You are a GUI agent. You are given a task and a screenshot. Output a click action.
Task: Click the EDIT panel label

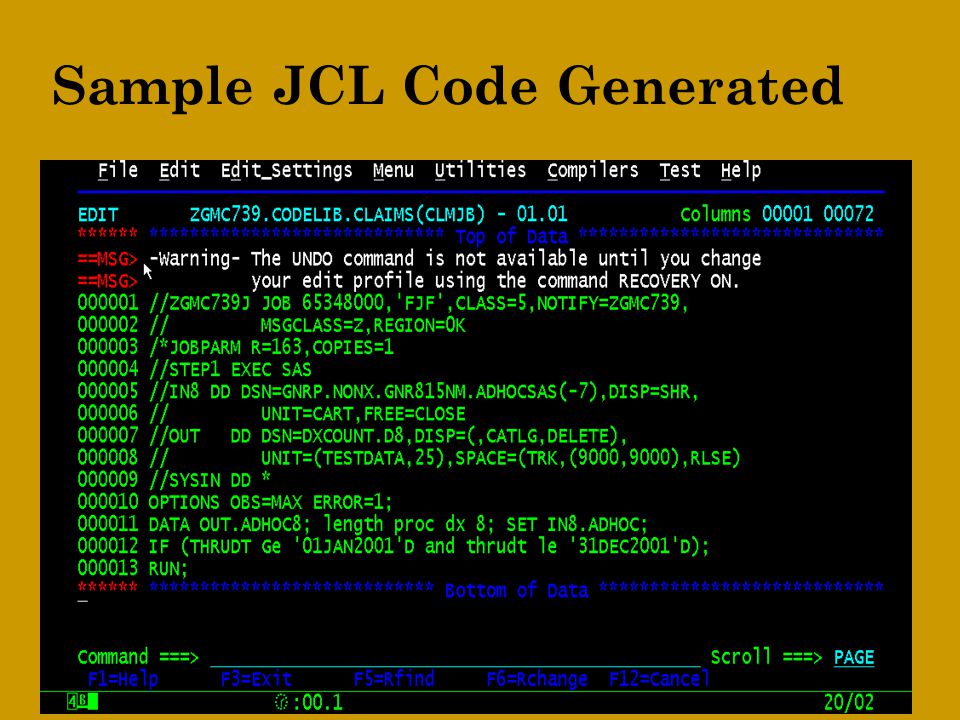coord(97,215)
